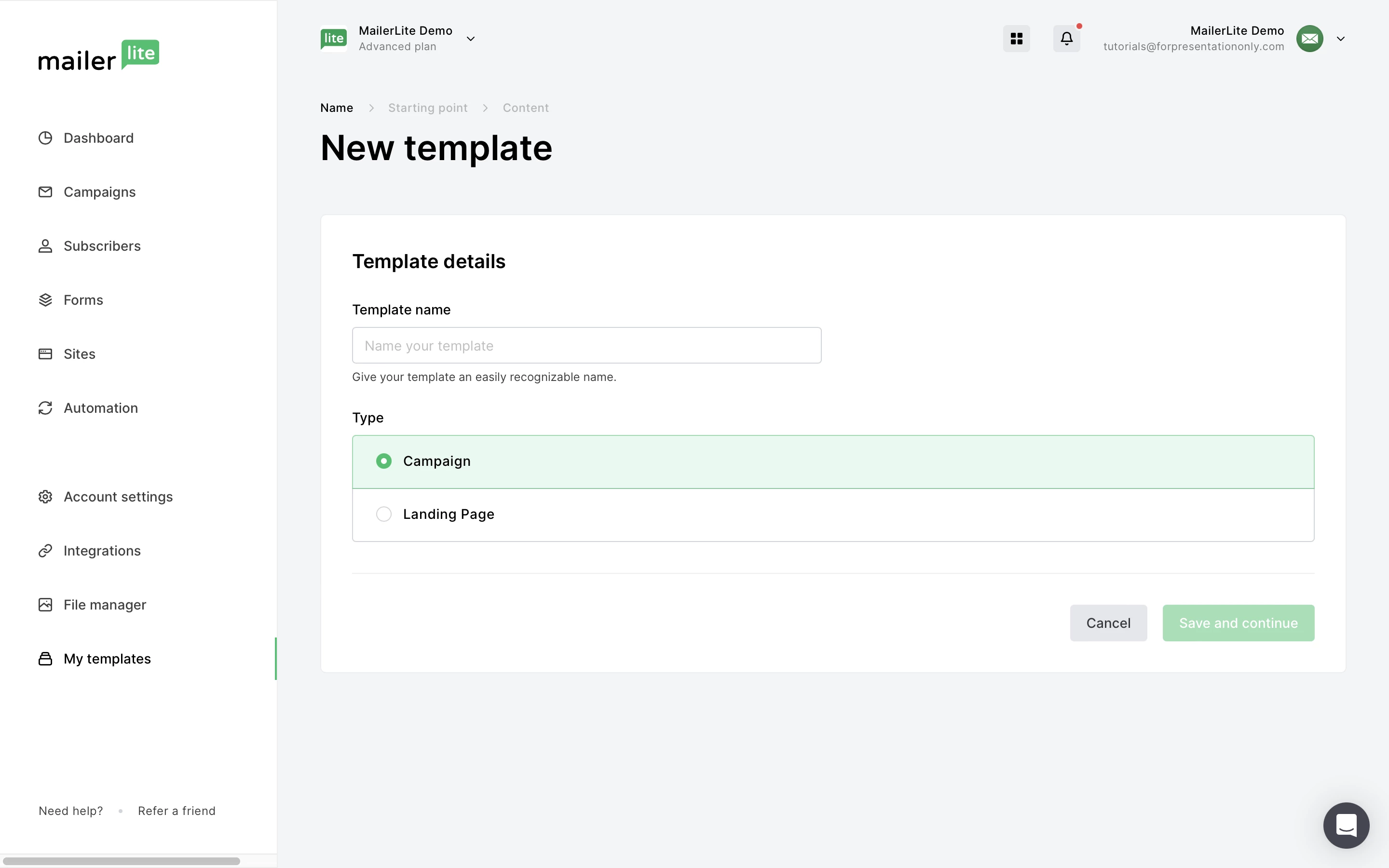Click the sidebar horizontal scrollbar
Screen dimensions: 1389x868
(121, 861)
